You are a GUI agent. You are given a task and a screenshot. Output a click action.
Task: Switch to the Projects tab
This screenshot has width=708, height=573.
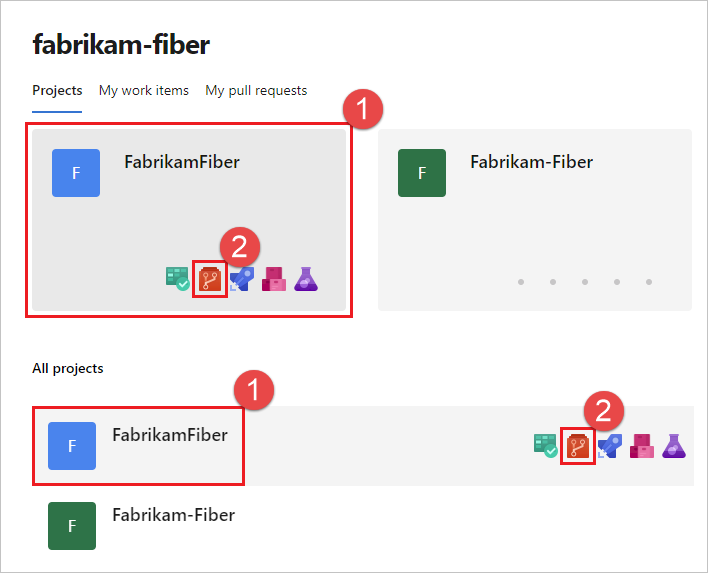pyautogui.click(x=57, y=90)
